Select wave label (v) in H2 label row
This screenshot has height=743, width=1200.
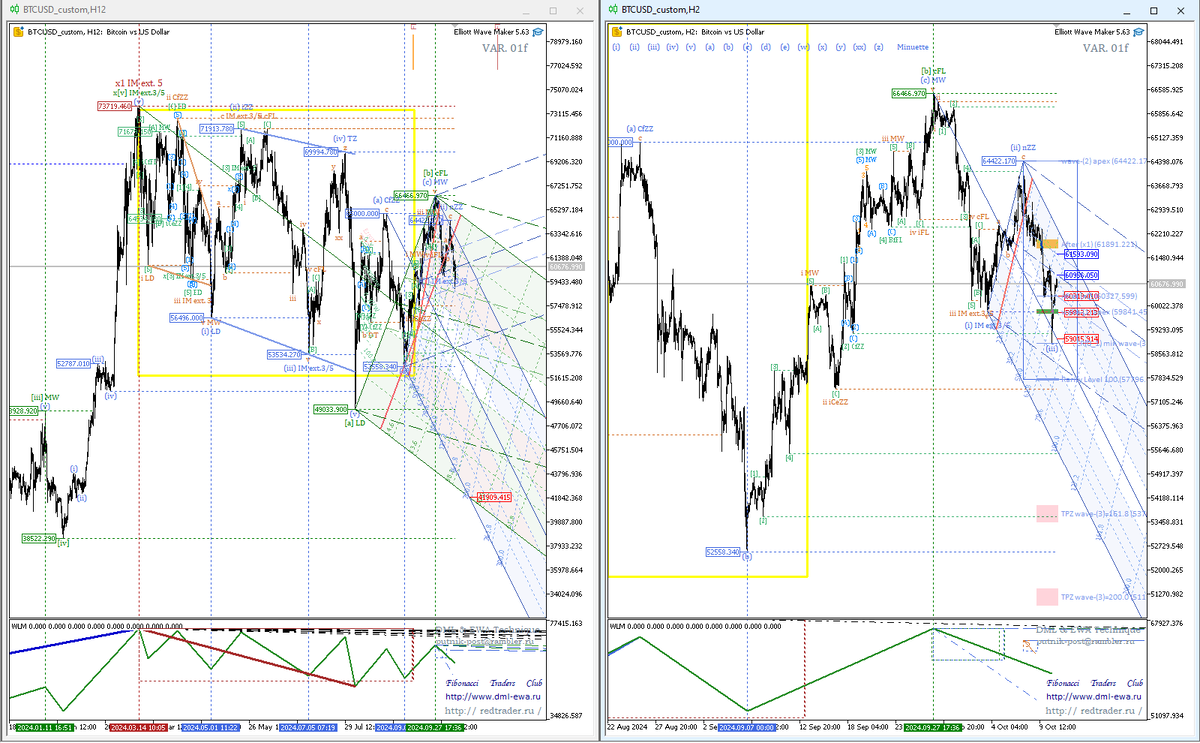(x=690, y=46)
